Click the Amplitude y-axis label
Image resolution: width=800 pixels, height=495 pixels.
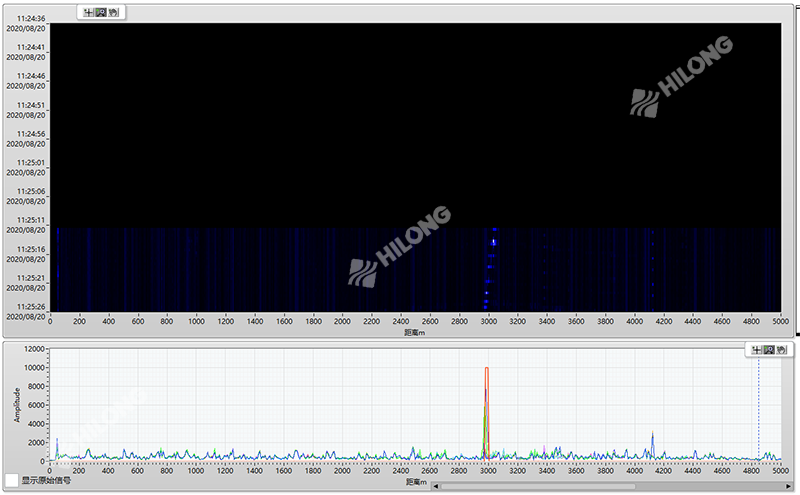17,405
